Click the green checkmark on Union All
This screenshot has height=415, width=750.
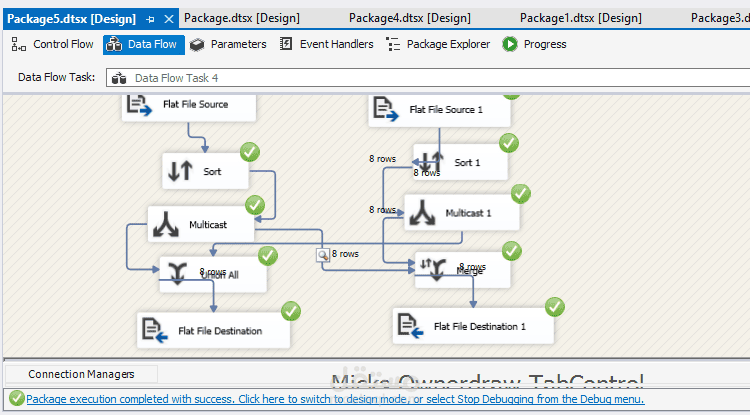tap(268, 256)
